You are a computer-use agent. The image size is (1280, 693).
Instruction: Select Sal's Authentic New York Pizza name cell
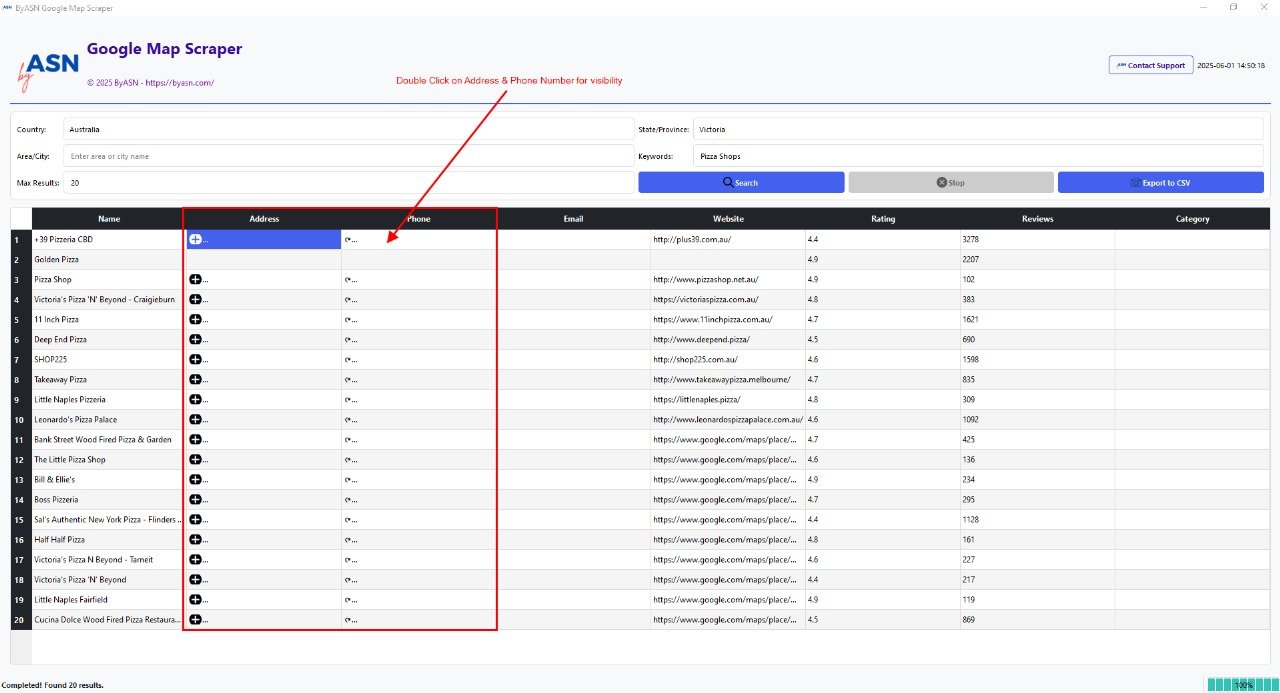click(109, 520)
